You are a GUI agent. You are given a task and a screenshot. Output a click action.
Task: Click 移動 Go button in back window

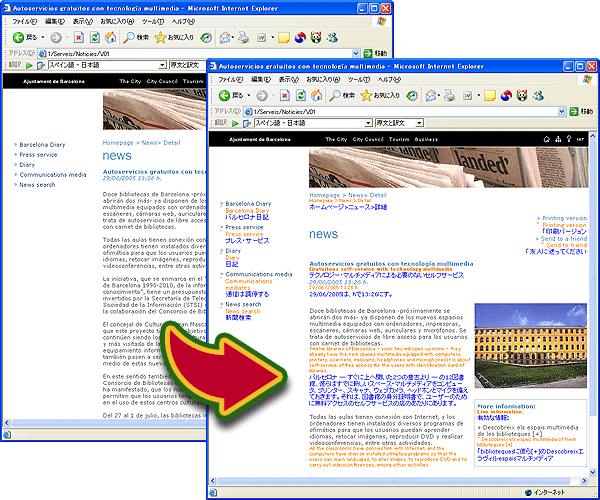375,53
